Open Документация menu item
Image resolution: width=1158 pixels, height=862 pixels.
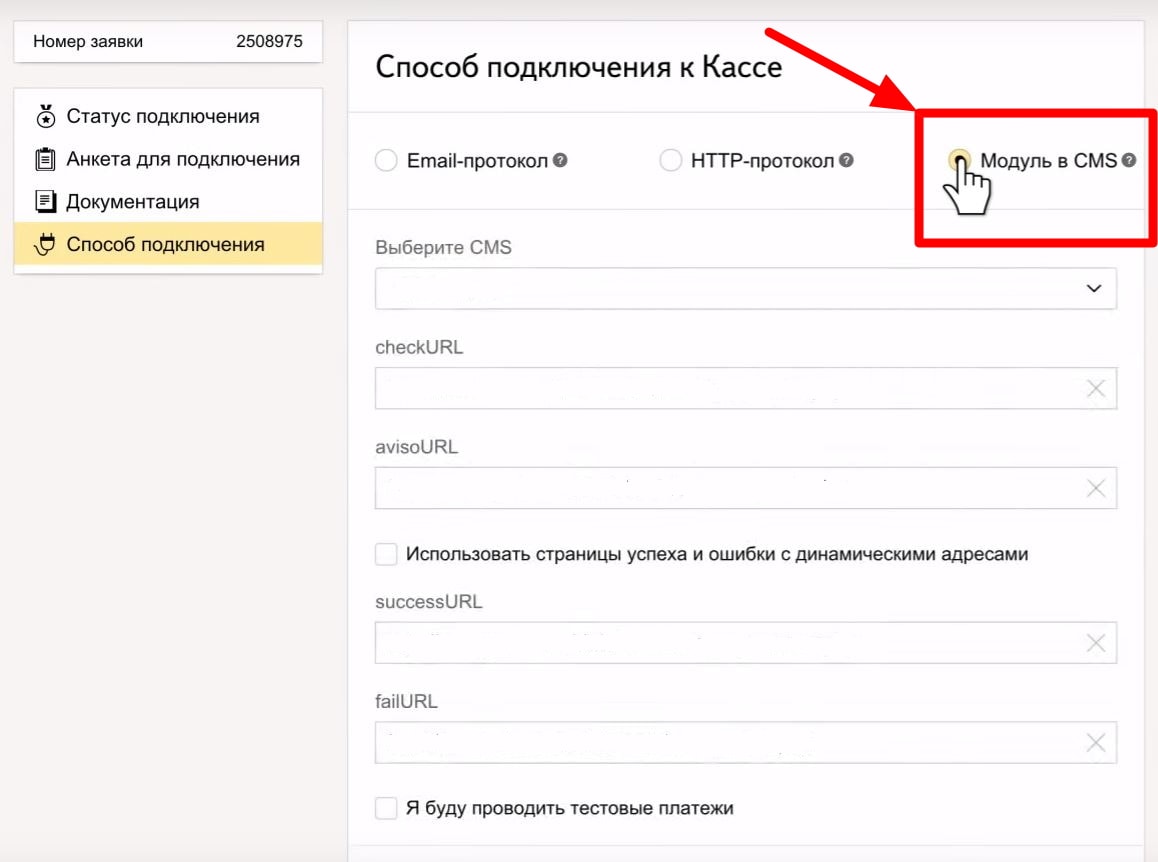pos(168,202)
